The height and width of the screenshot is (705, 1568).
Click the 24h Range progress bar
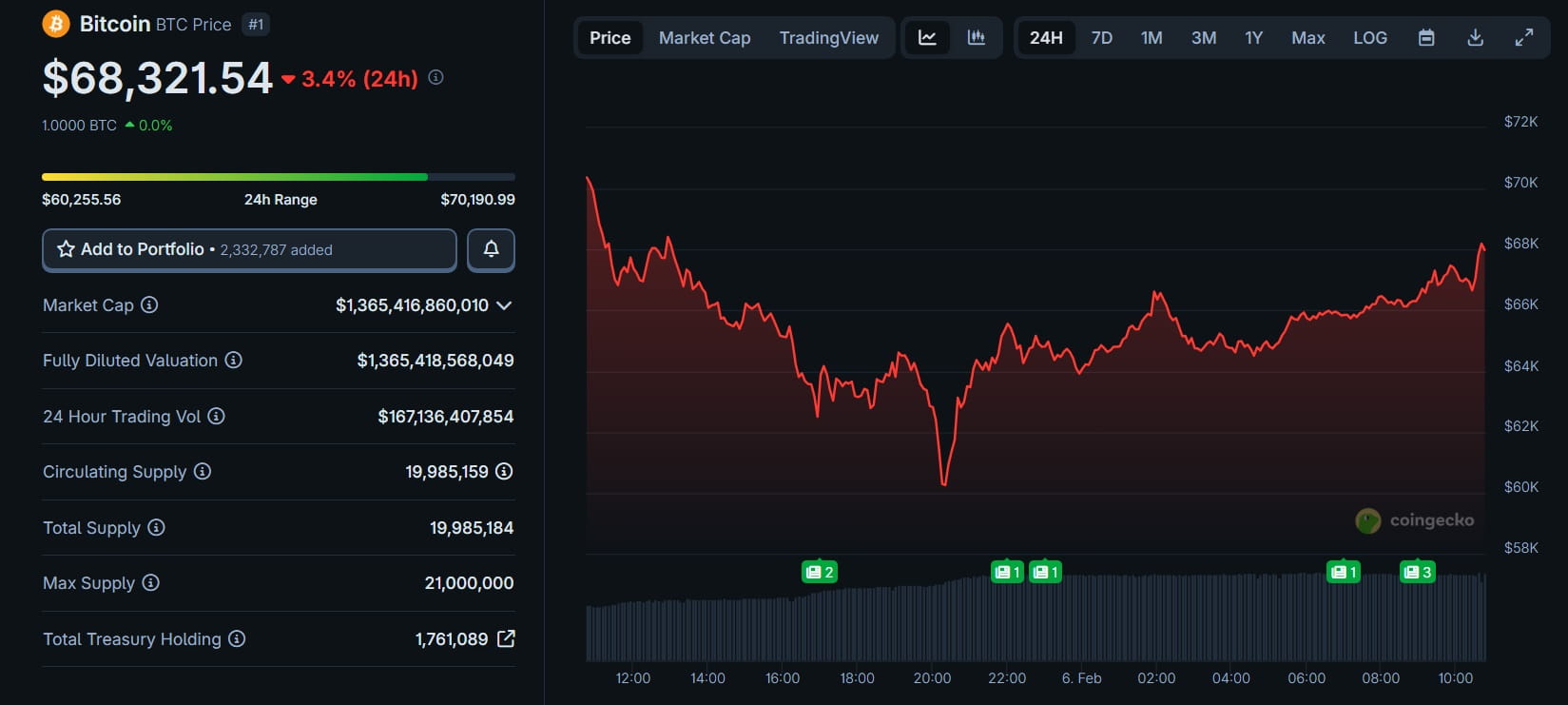click(278, 177)
